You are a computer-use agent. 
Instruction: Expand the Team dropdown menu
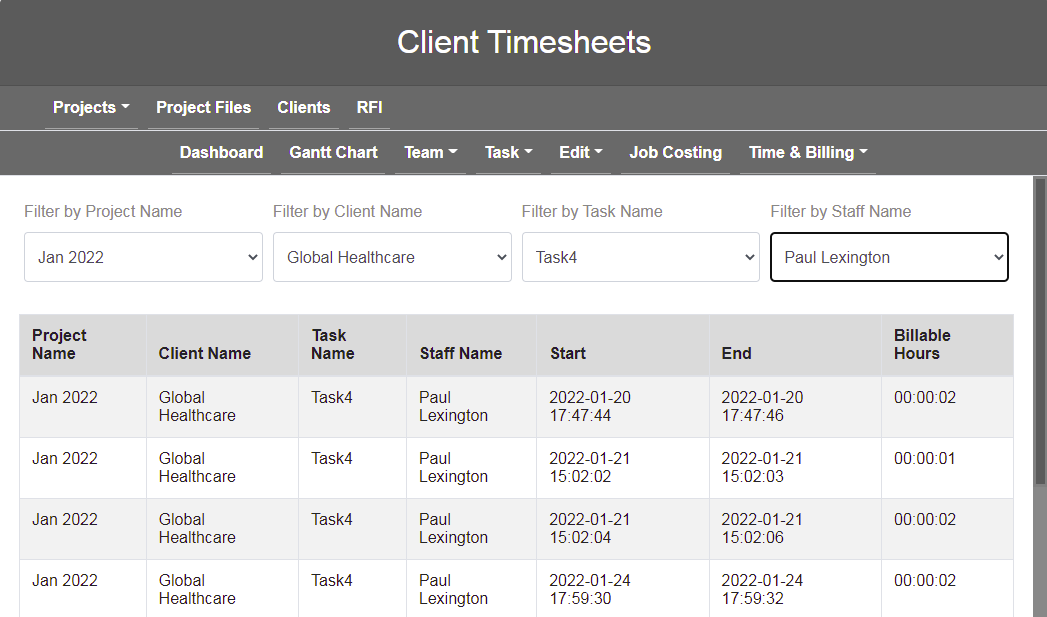[x=430, y=153]
